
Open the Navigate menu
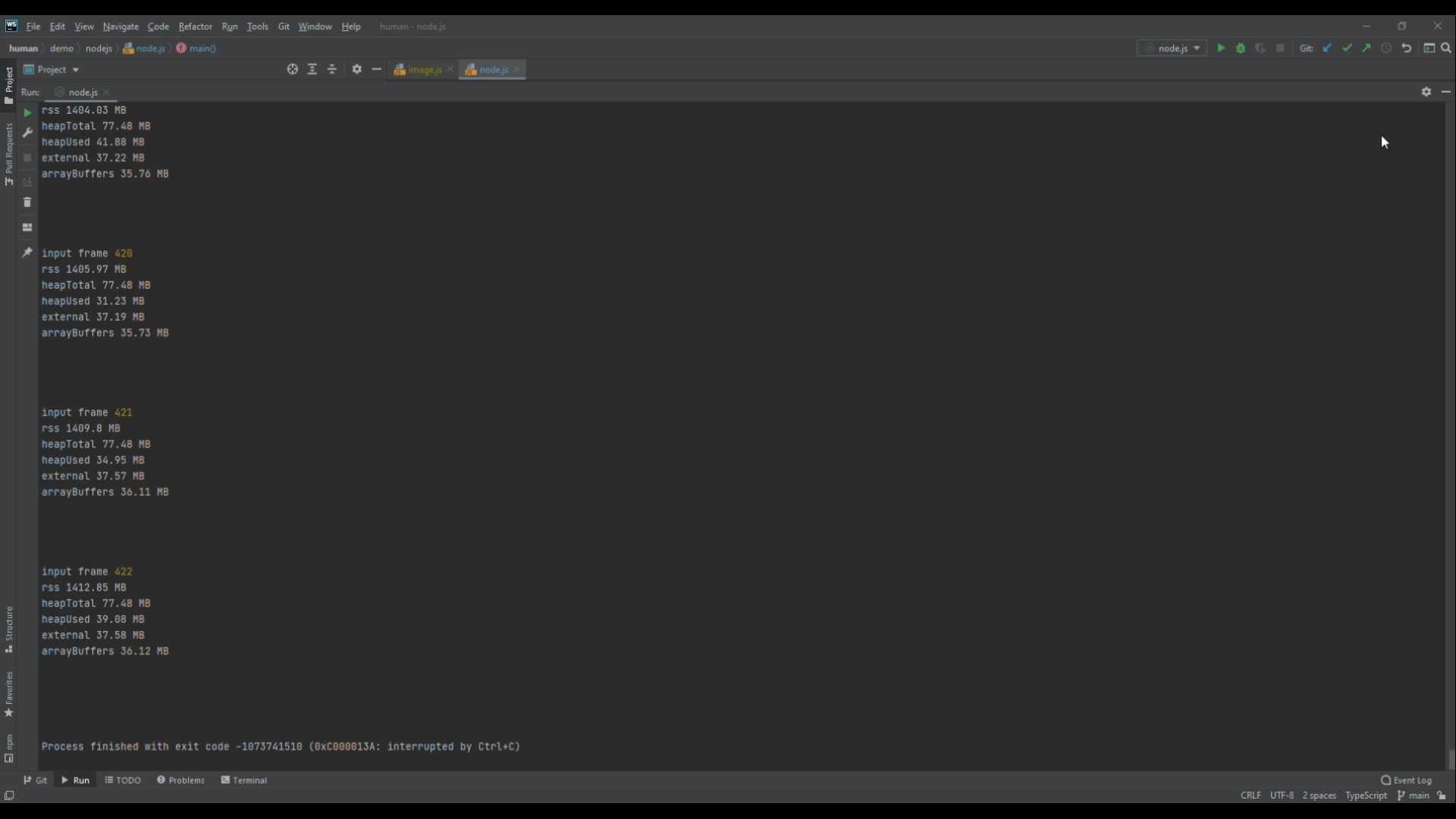121,27
